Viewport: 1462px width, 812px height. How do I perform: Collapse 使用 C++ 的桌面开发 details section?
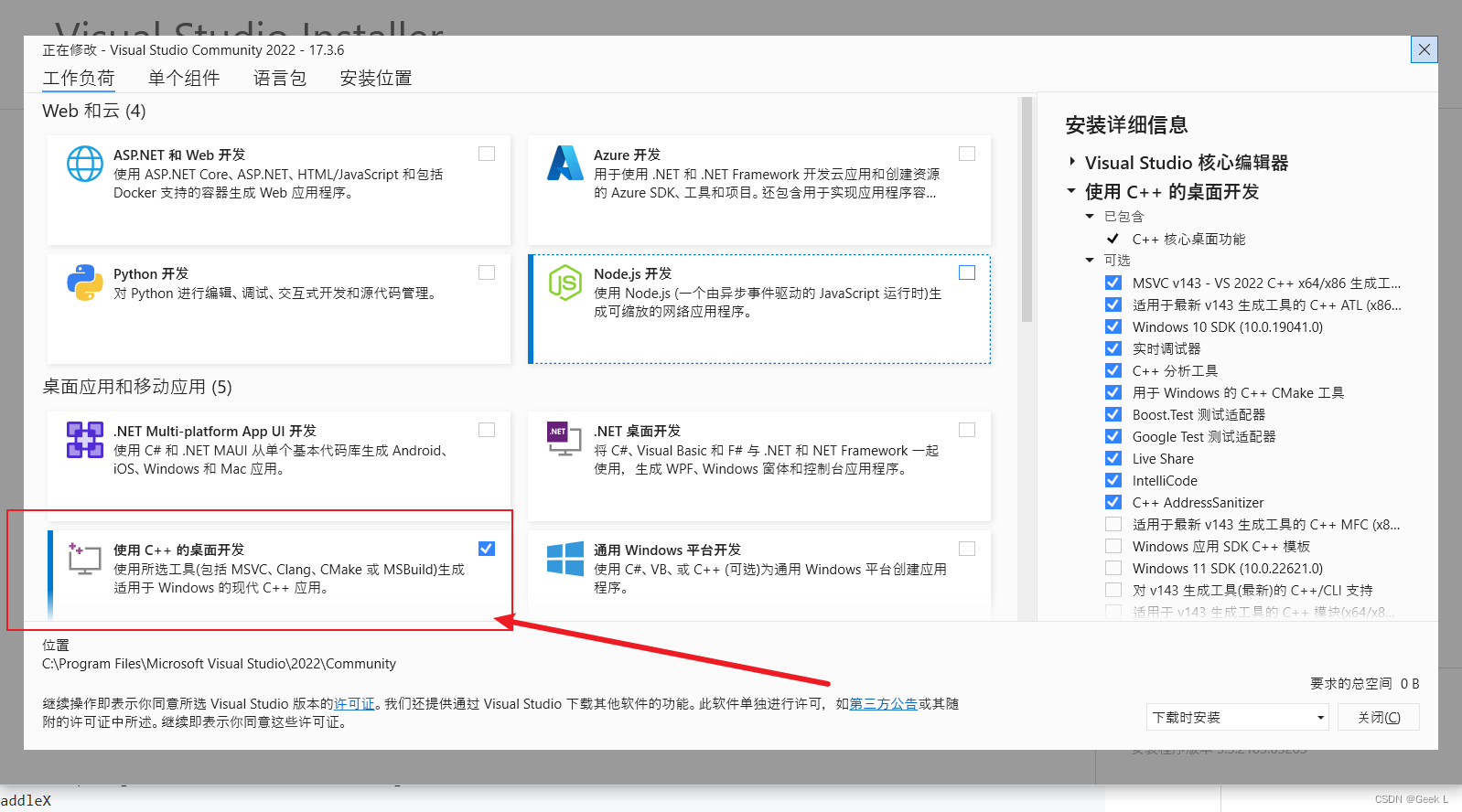[1071, 191]
